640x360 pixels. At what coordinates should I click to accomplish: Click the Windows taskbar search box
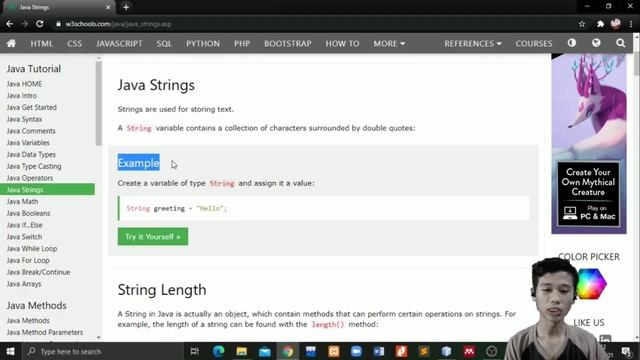(x=102, y=351)
